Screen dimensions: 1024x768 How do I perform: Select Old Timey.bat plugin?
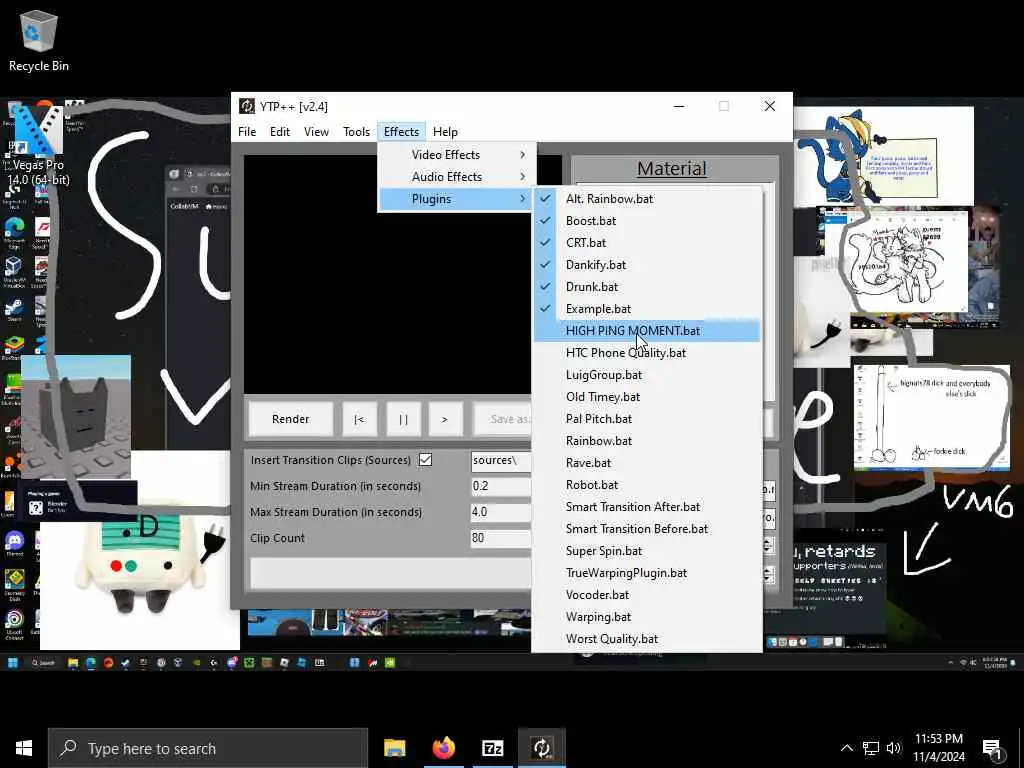tap(647, 397)
